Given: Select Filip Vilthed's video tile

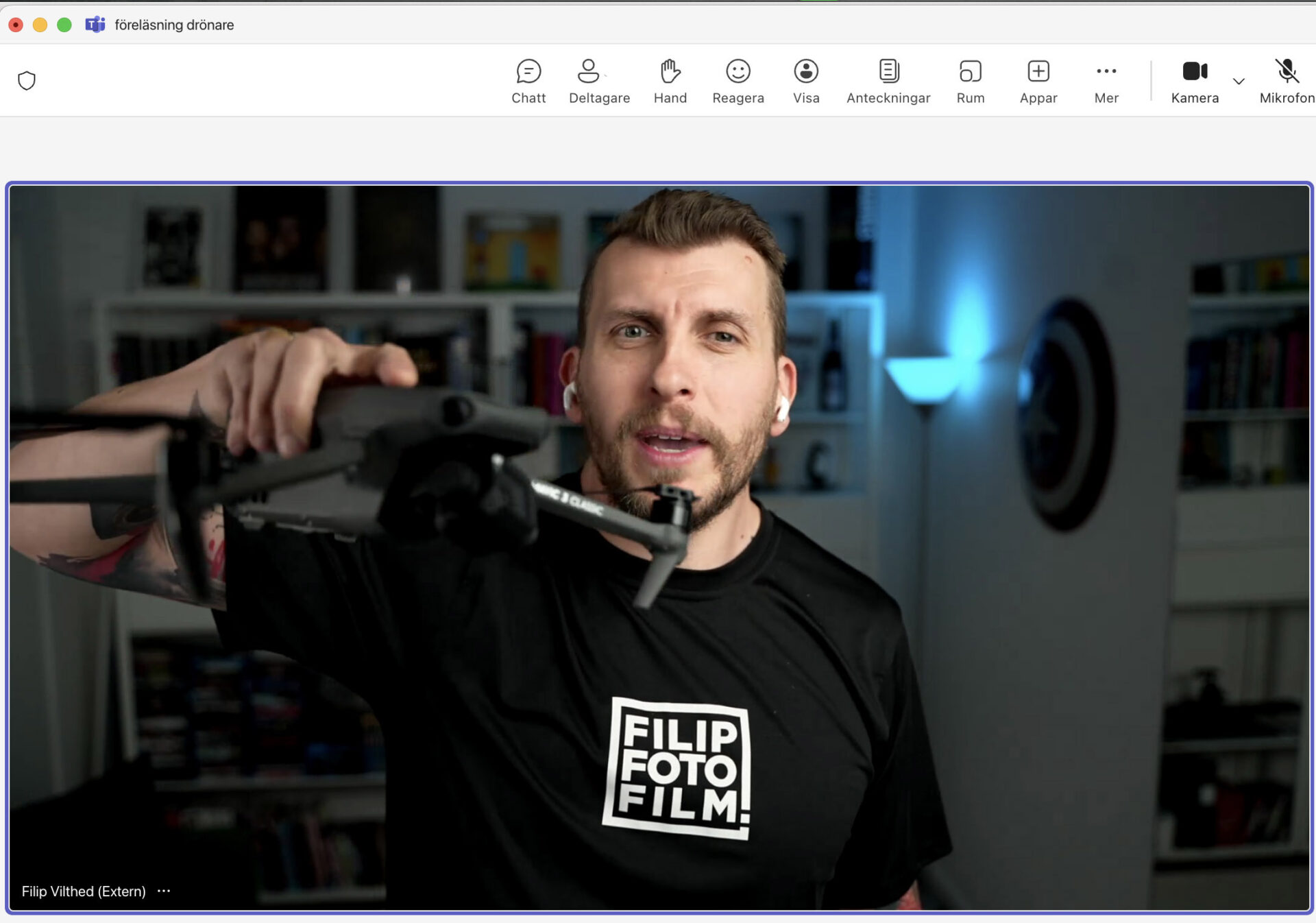Looking at the screenshot, I should pyautogui.click(x=658, y=549).
